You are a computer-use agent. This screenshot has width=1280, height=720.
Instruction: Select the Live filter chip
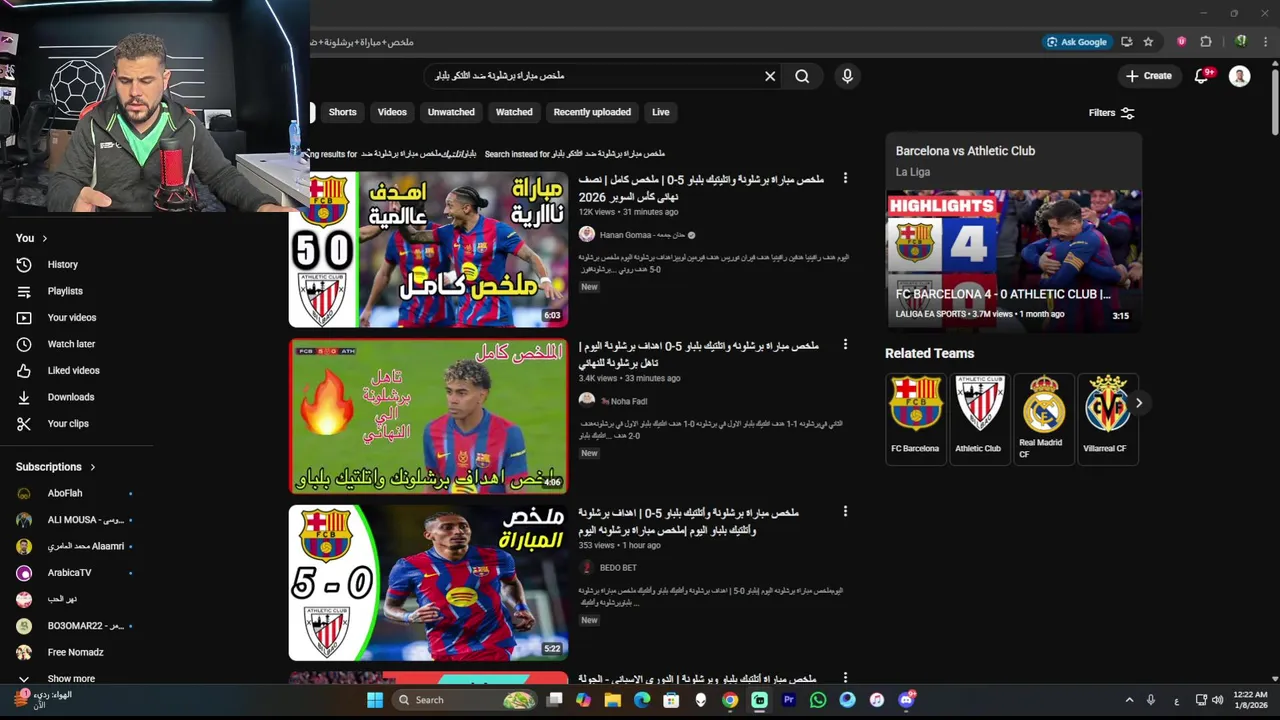pos(661,112)
